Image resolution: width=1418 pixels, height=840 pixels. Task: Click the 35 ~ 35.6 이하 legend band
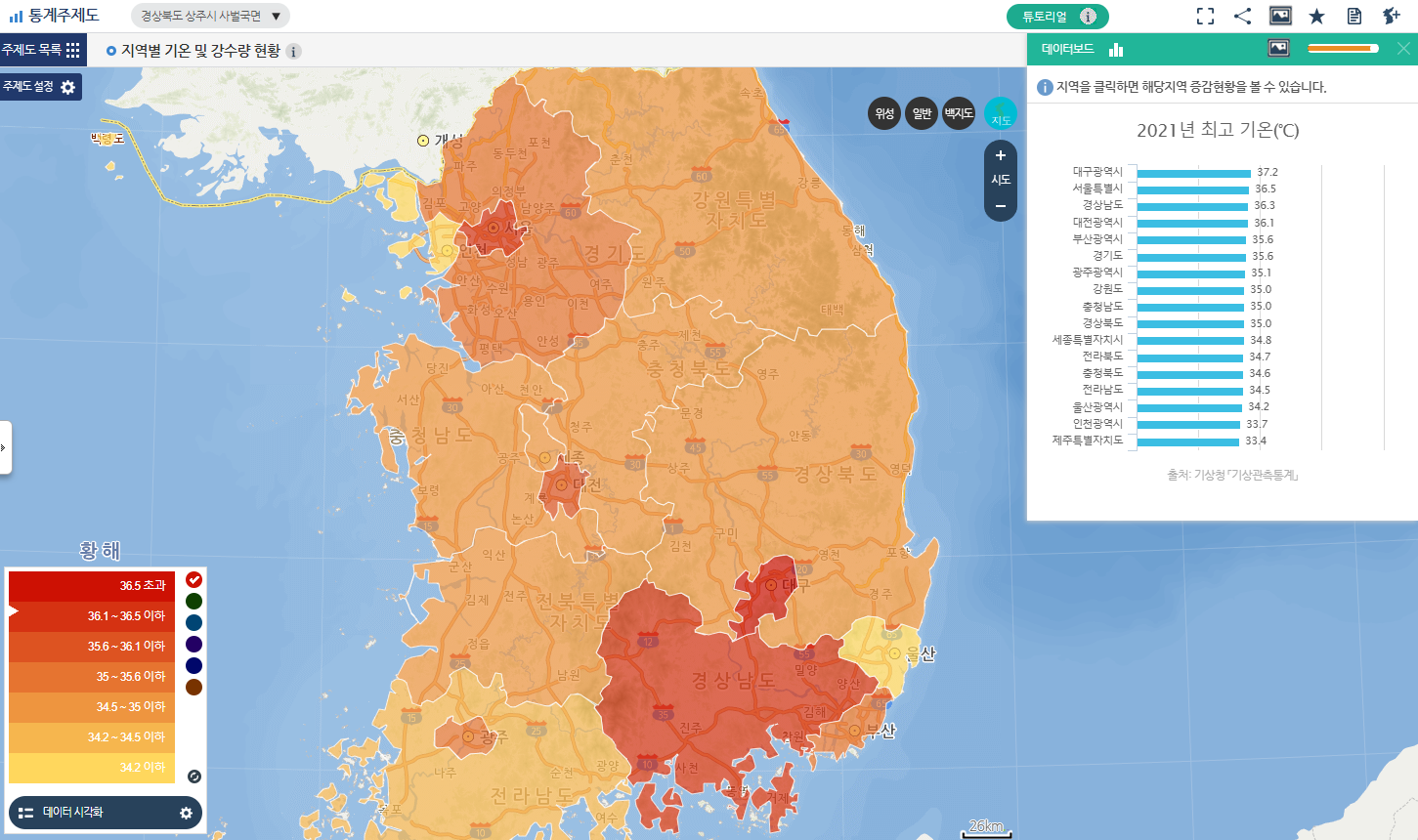[x=92, y=677]
